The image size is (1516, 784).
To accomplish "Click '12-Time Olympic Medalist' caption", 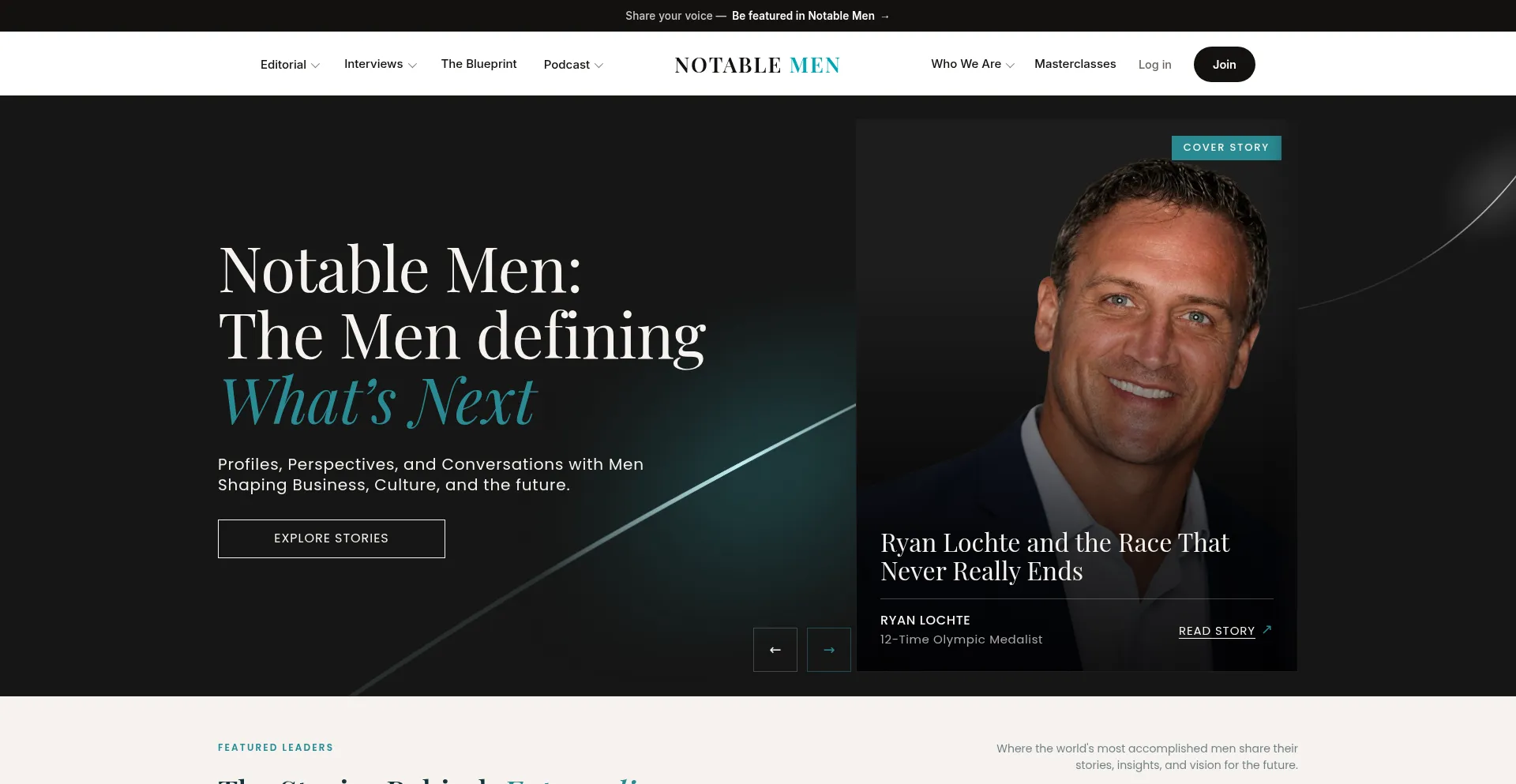I will [x=961, y=640].
